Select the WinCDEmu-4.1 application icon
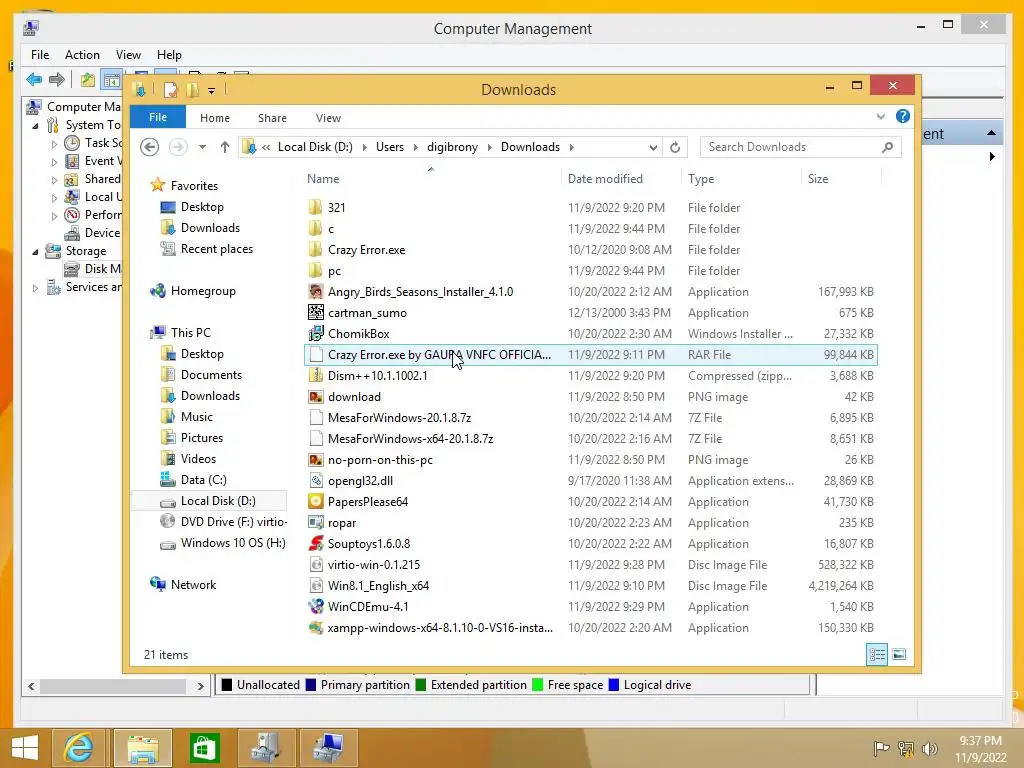This screenshot has height=768, width=1024. 316,607
